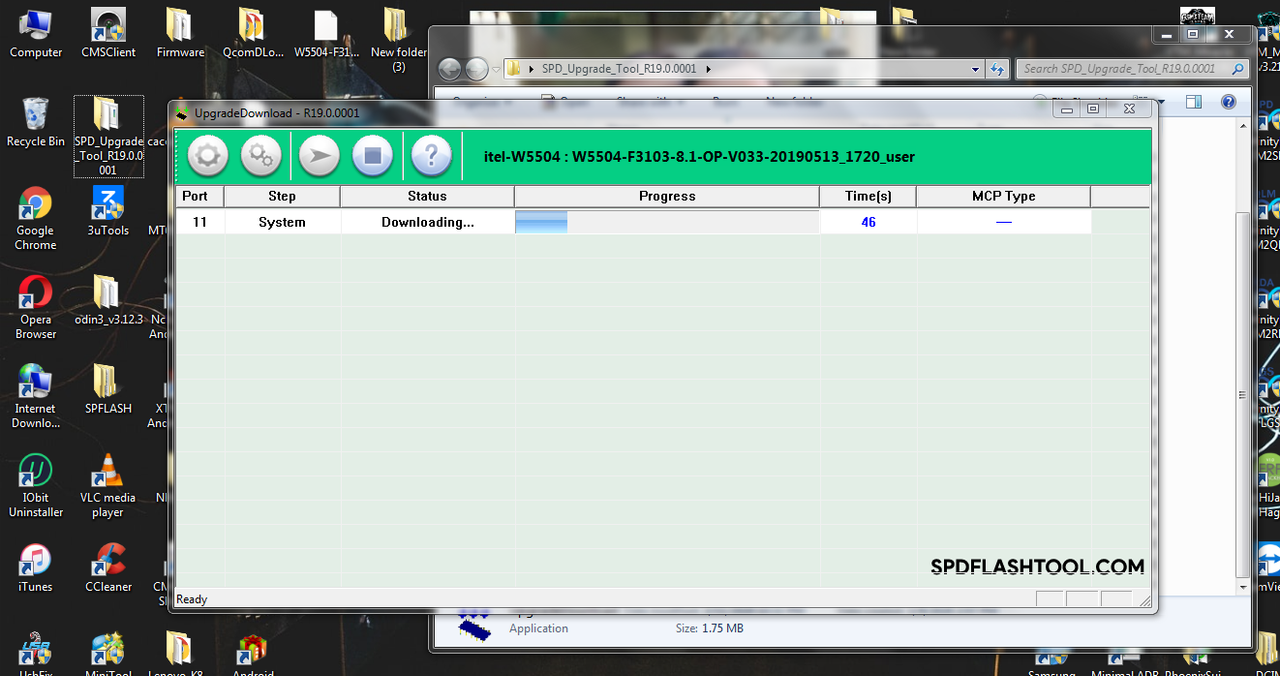The height and width of the screenshot is (676, 1280).
Task: Start downloading with the arrow icon
Action: coord(319,156)
